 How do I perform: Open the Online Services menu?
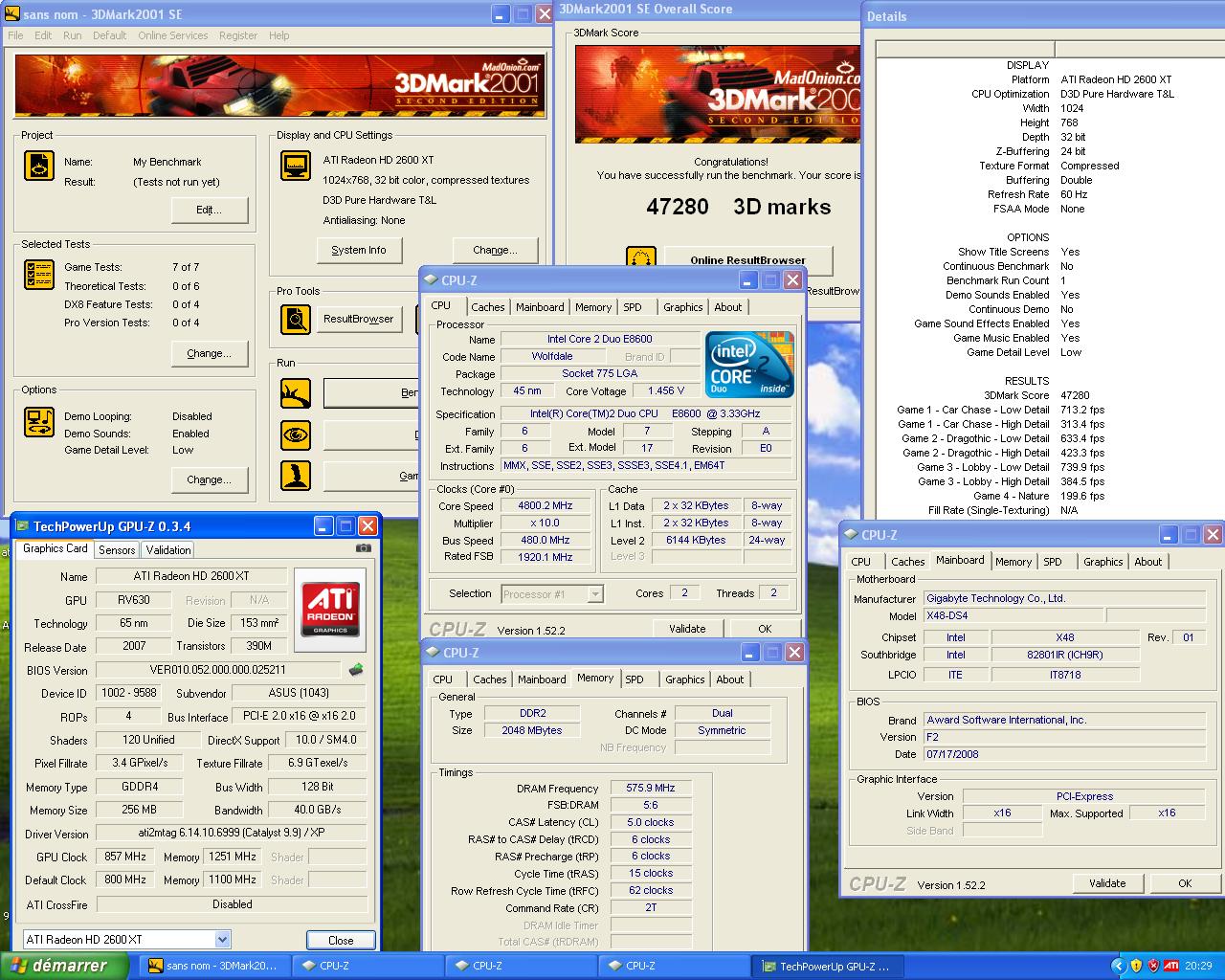point(172,35)
